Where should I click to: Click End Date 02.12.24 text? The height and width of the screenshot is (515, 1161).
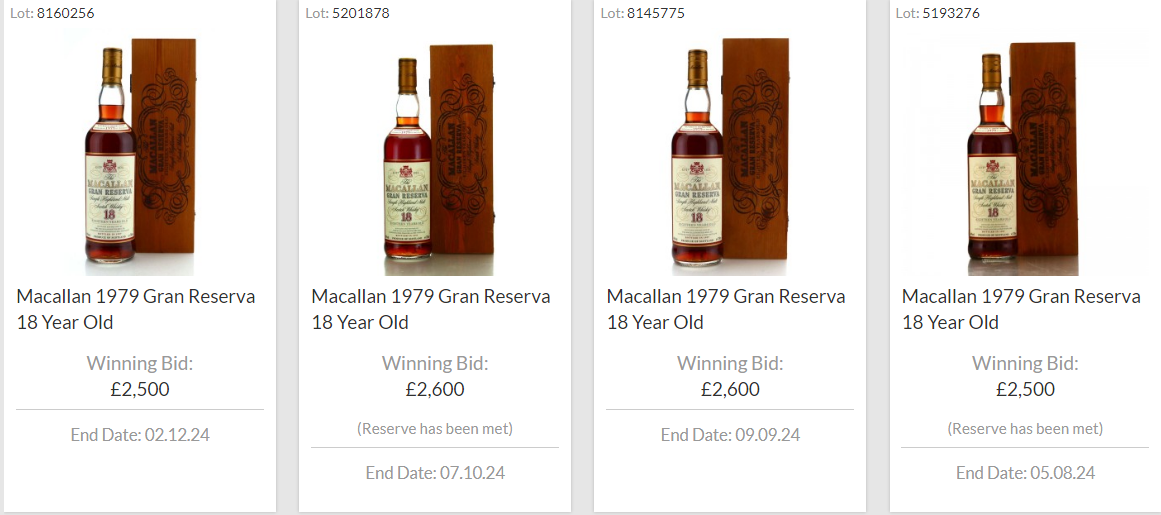click(140, 434)
